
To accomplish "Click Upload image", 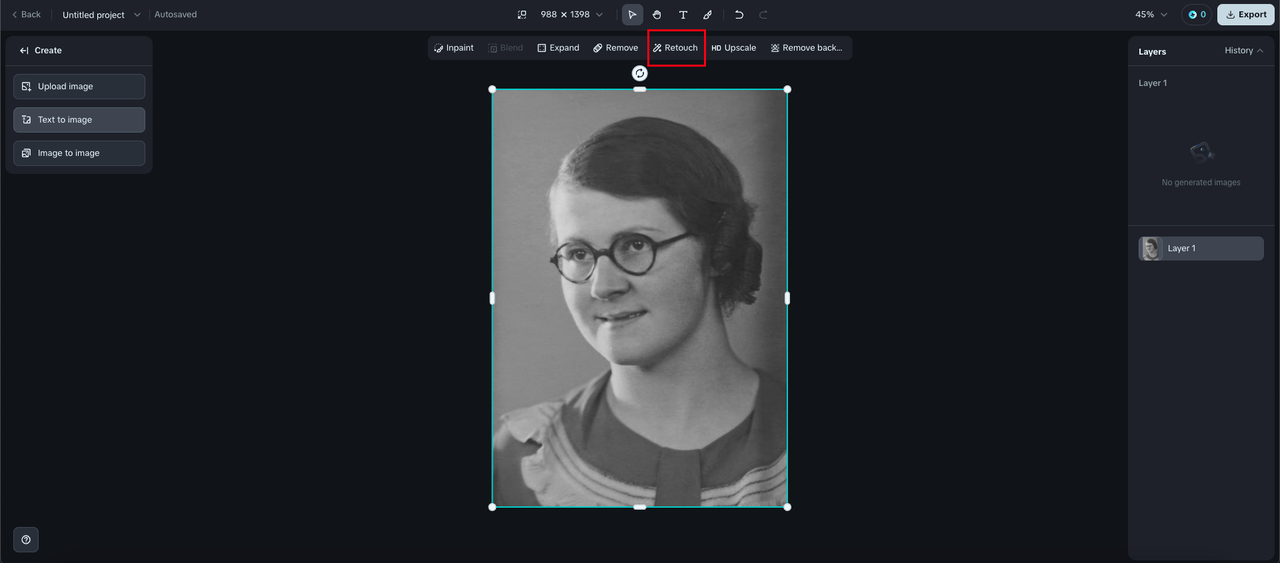I will tap(79, 87).
